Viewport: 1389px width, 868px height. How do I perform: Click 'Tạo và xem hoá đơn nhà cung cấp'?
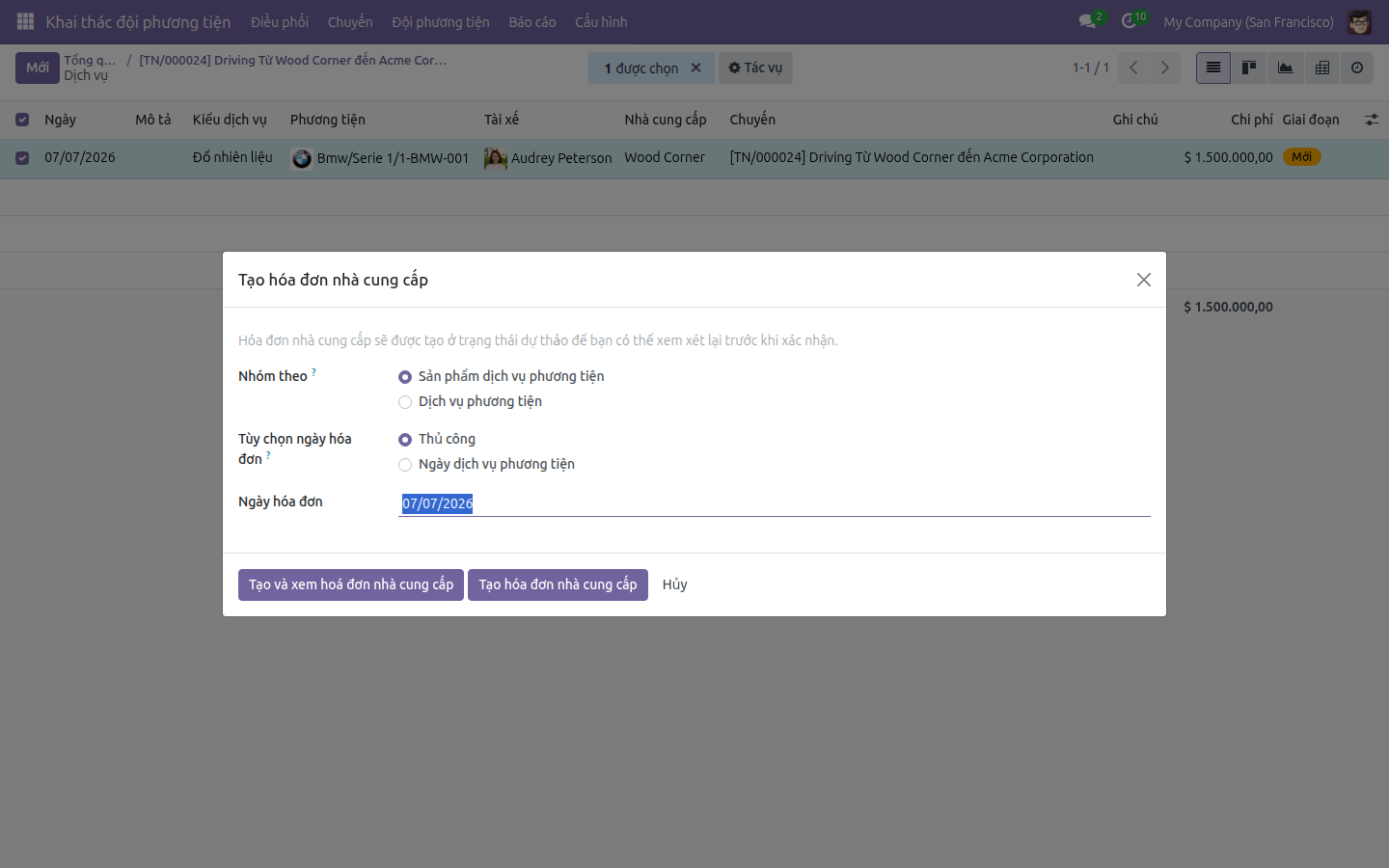point(351,584)
